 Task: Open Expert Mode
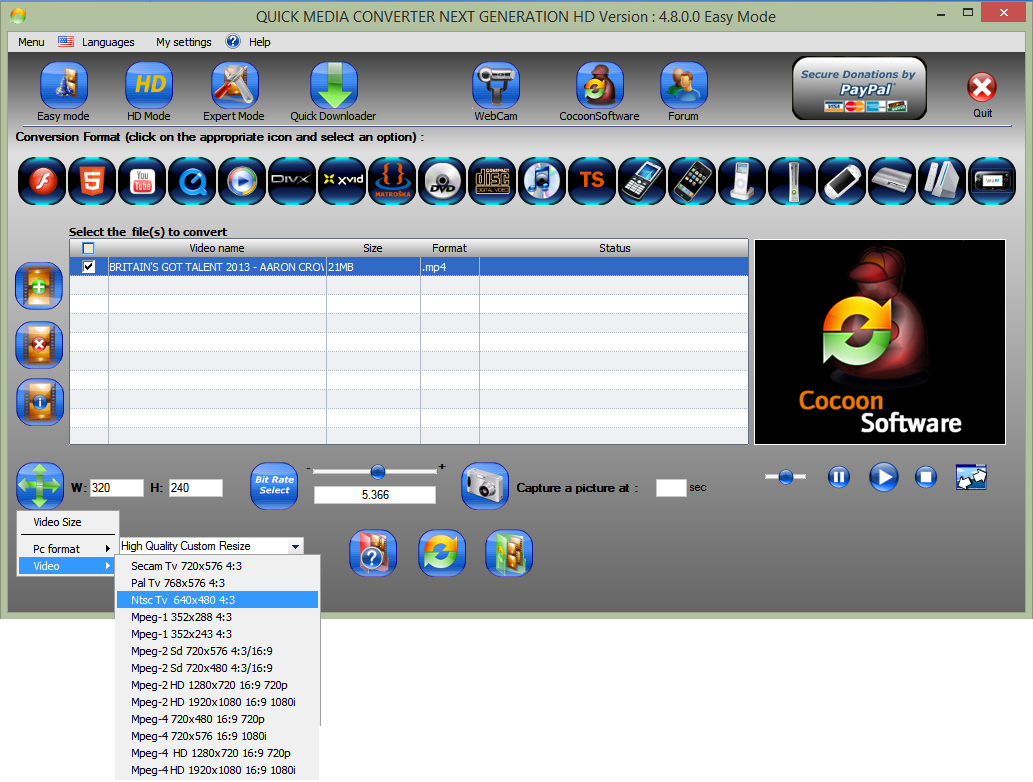pyautogui.click(x=235, y=86)
